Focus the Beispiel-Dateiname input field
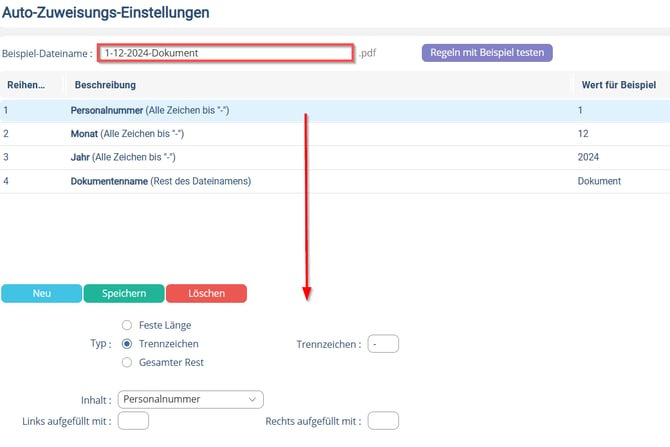This screenshot has height=447, width=670. coord(225,53)
